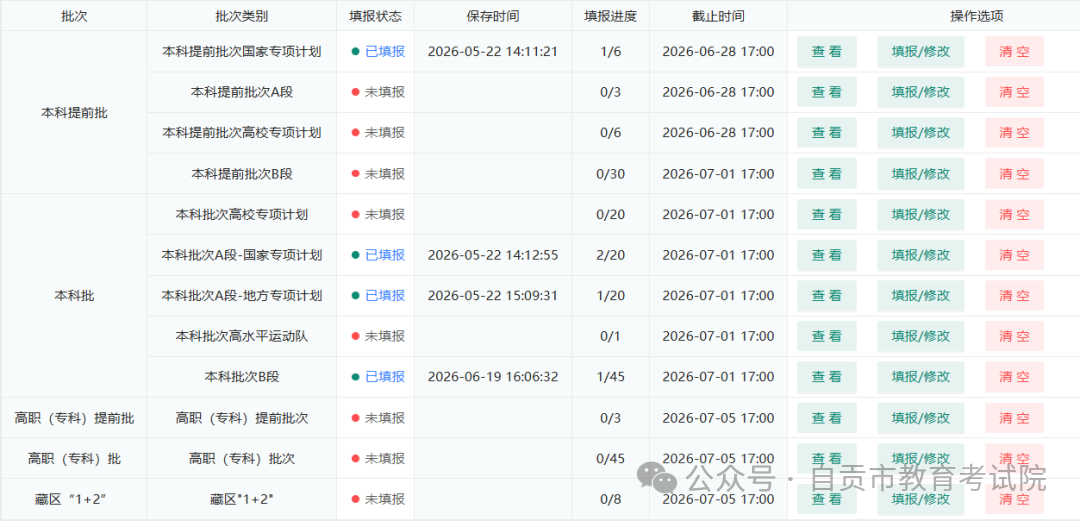Modify 本科批次A段-国家专项计划 with 填报/修改
Viewport: 1080px width, 521px height.
point(920,255)
